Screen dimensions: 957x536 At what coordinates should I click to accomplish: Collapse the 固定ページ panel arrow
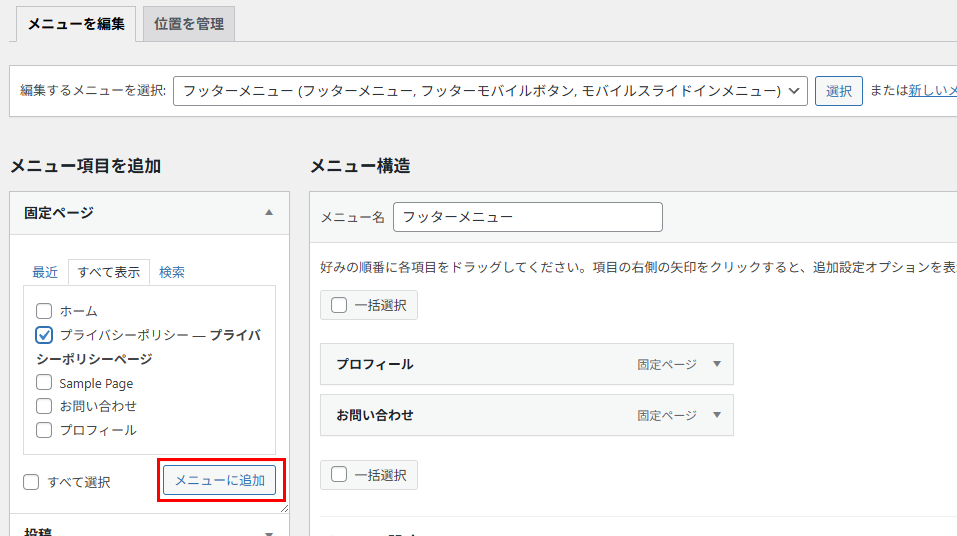click(x=268, y=213)
